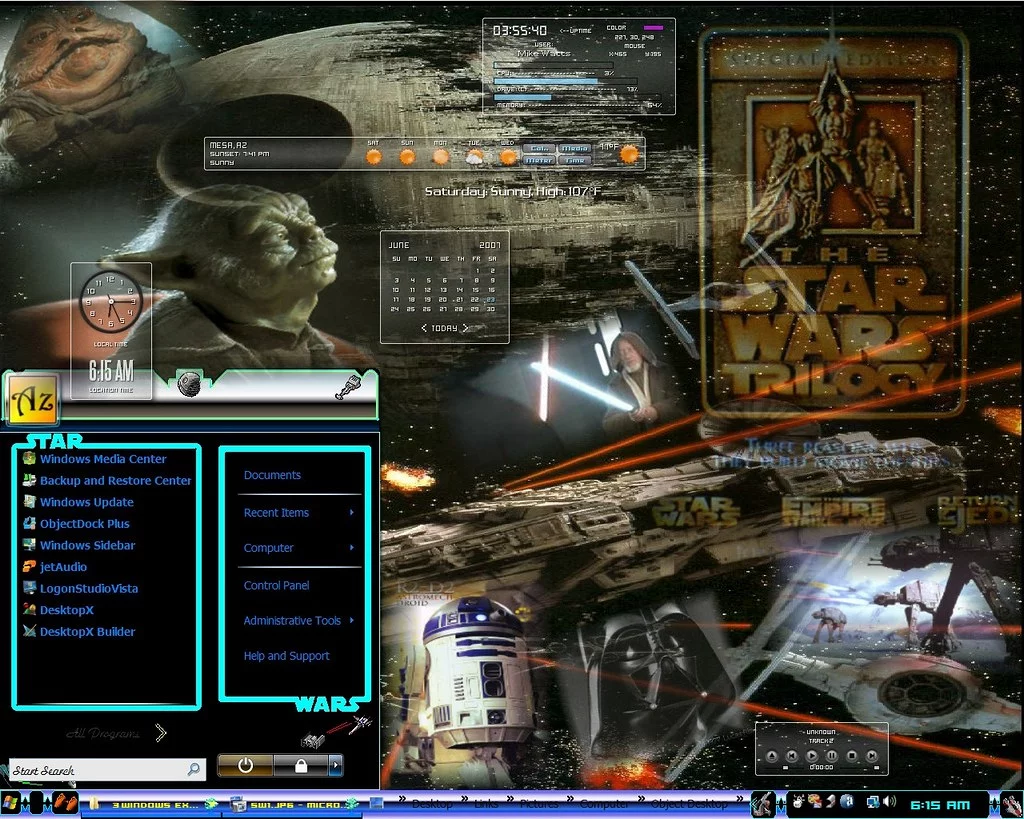Expand All Programs list
The width and height of the screenshot is (1024, 819).
(x=160, y=733)
